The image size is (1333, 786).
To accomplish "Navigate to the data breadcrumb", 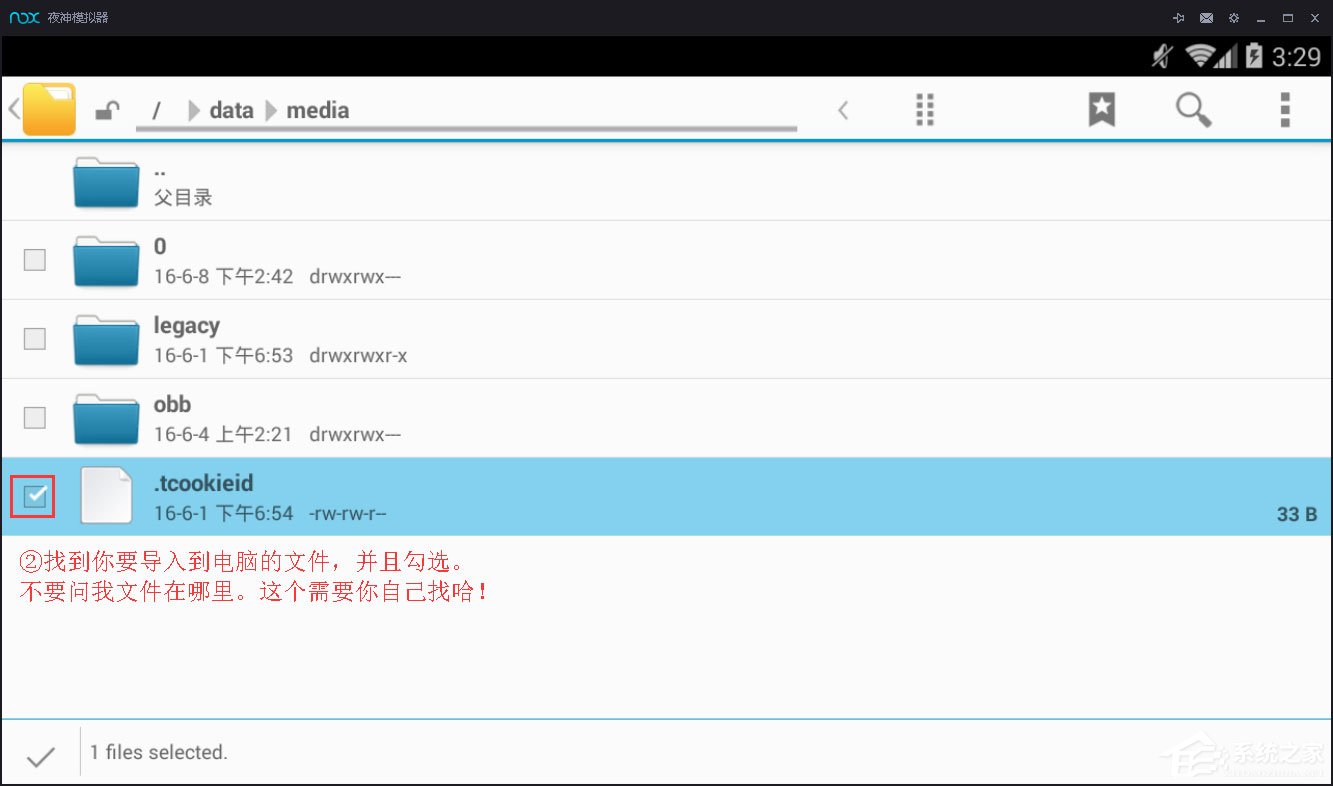I will pos(230,110).
